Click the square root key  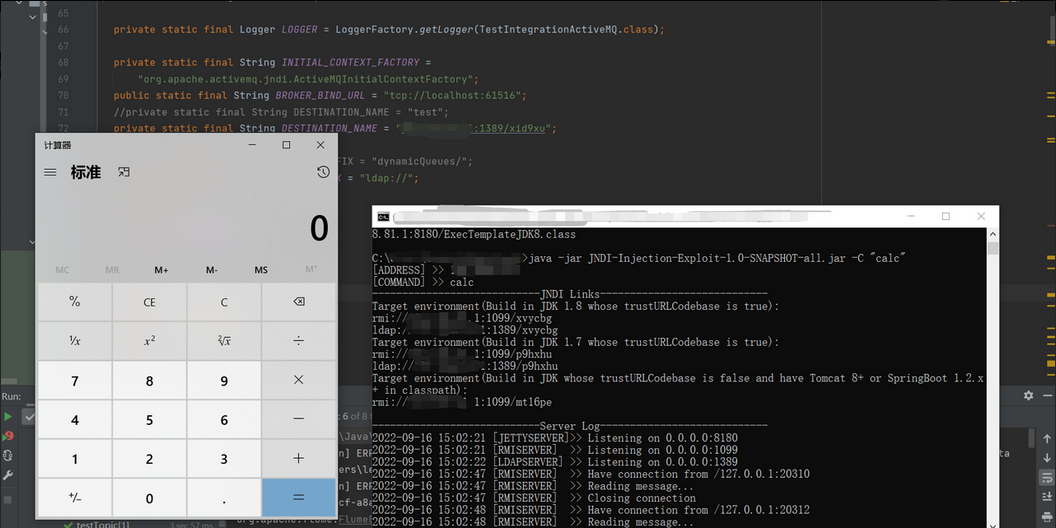pyautogui.click(x=224, y=341)
